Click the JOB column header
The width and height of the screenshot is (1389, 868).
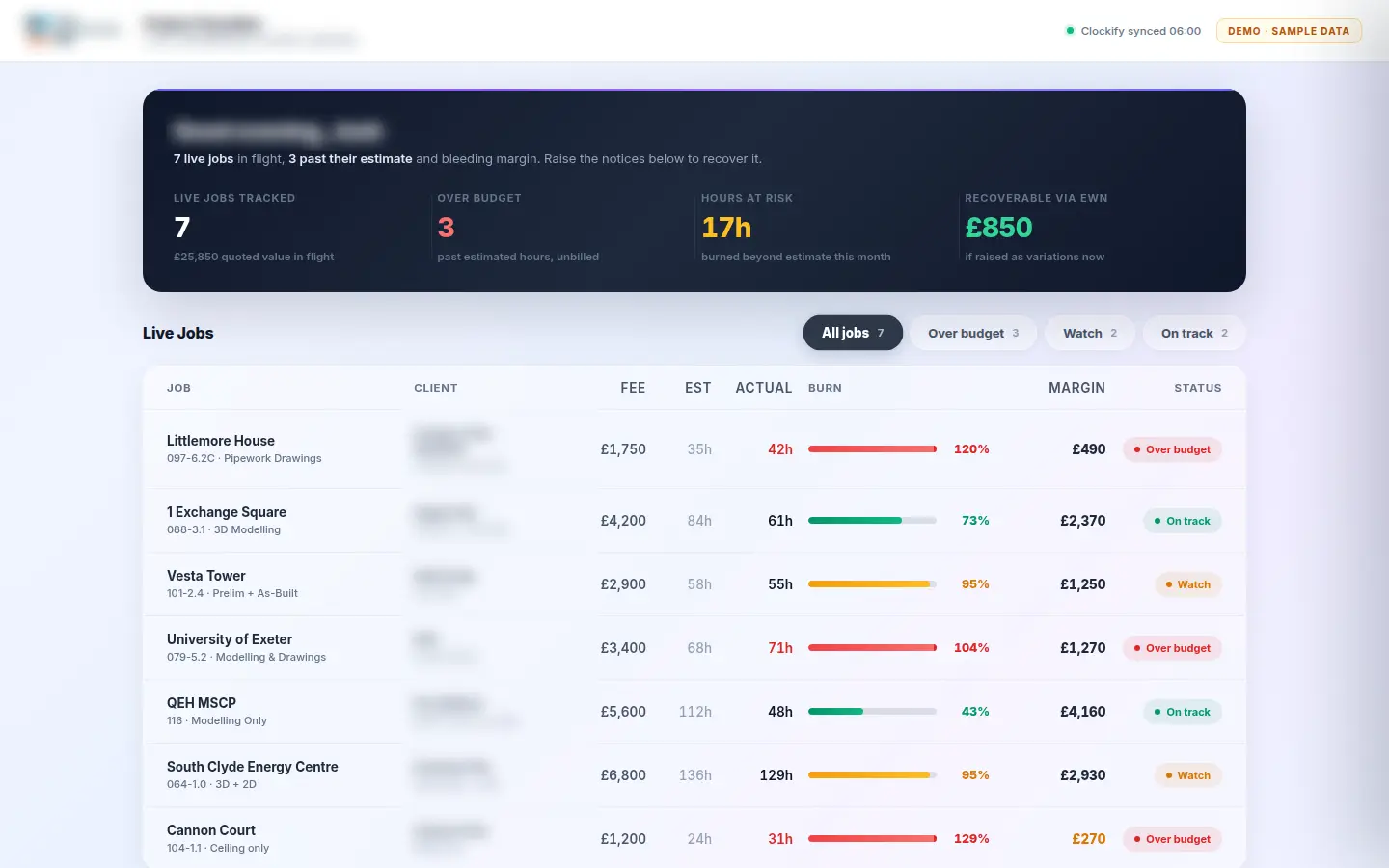pos(178,388)
